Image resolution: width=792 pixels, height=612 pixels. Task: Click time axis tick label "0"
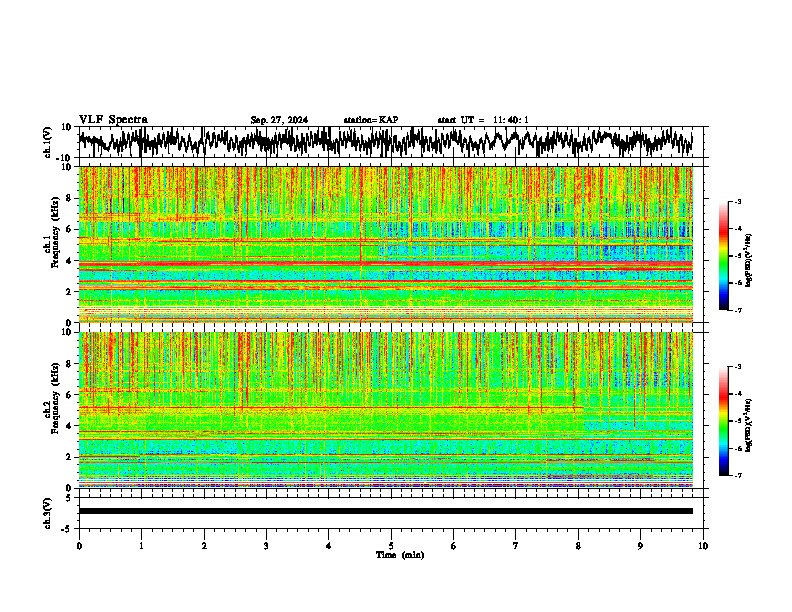pyautogui.click(x=79, y=546)
